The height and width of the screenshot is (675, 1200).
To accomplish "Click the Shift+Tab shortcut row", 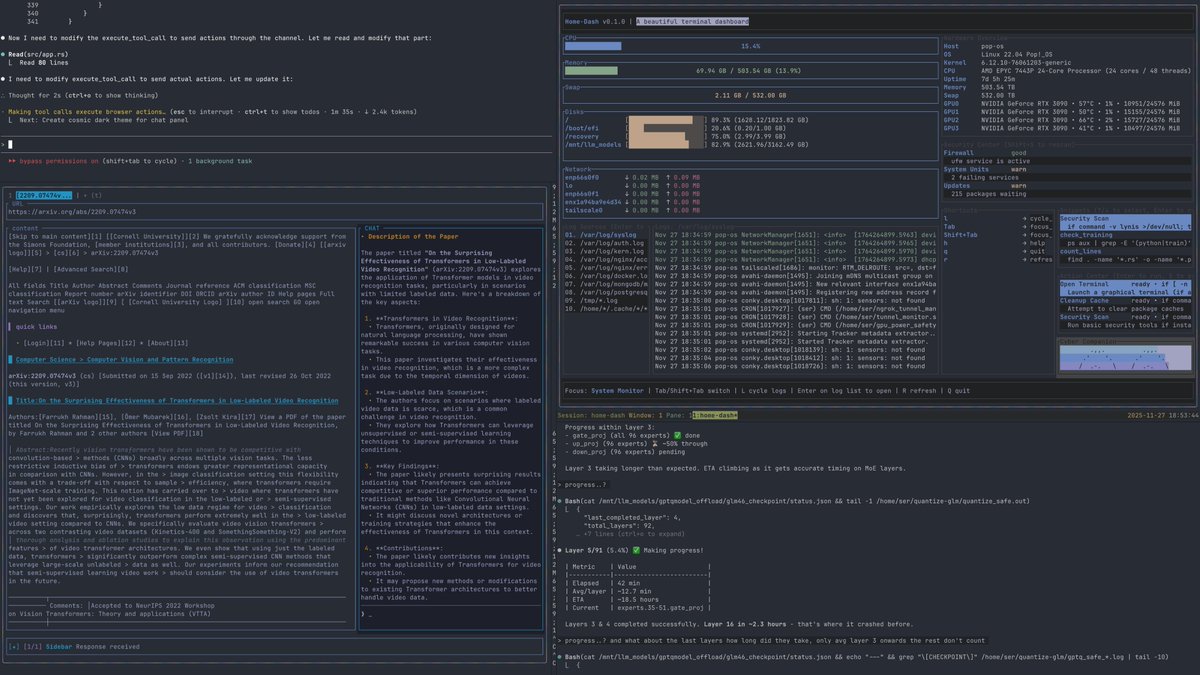I will (x=998, y=235).
